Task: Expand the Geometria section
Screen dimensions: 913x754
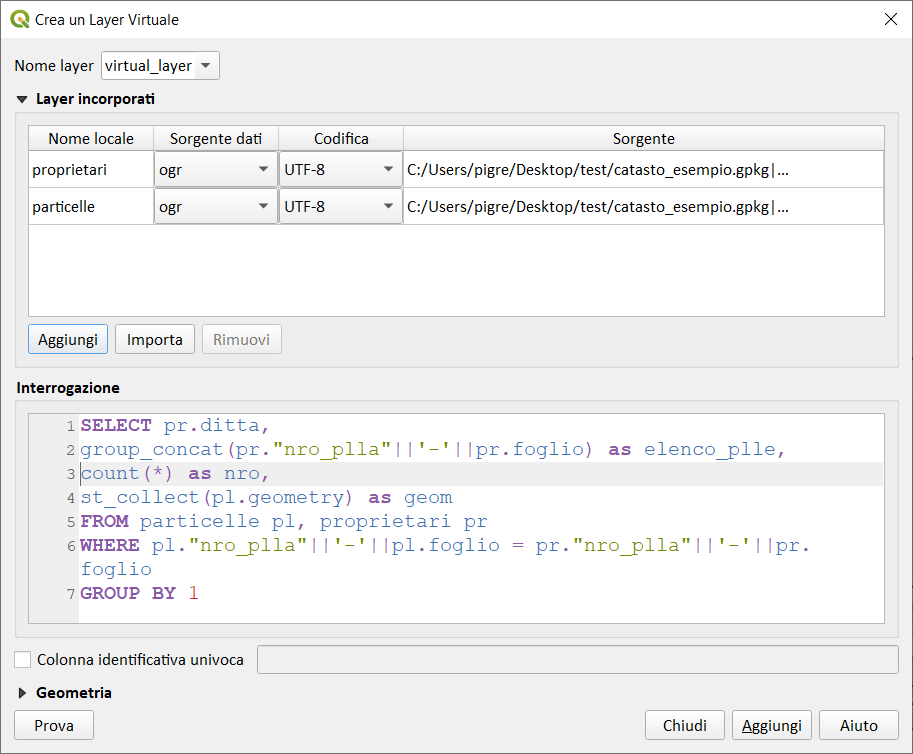Action: click(22, 693)
